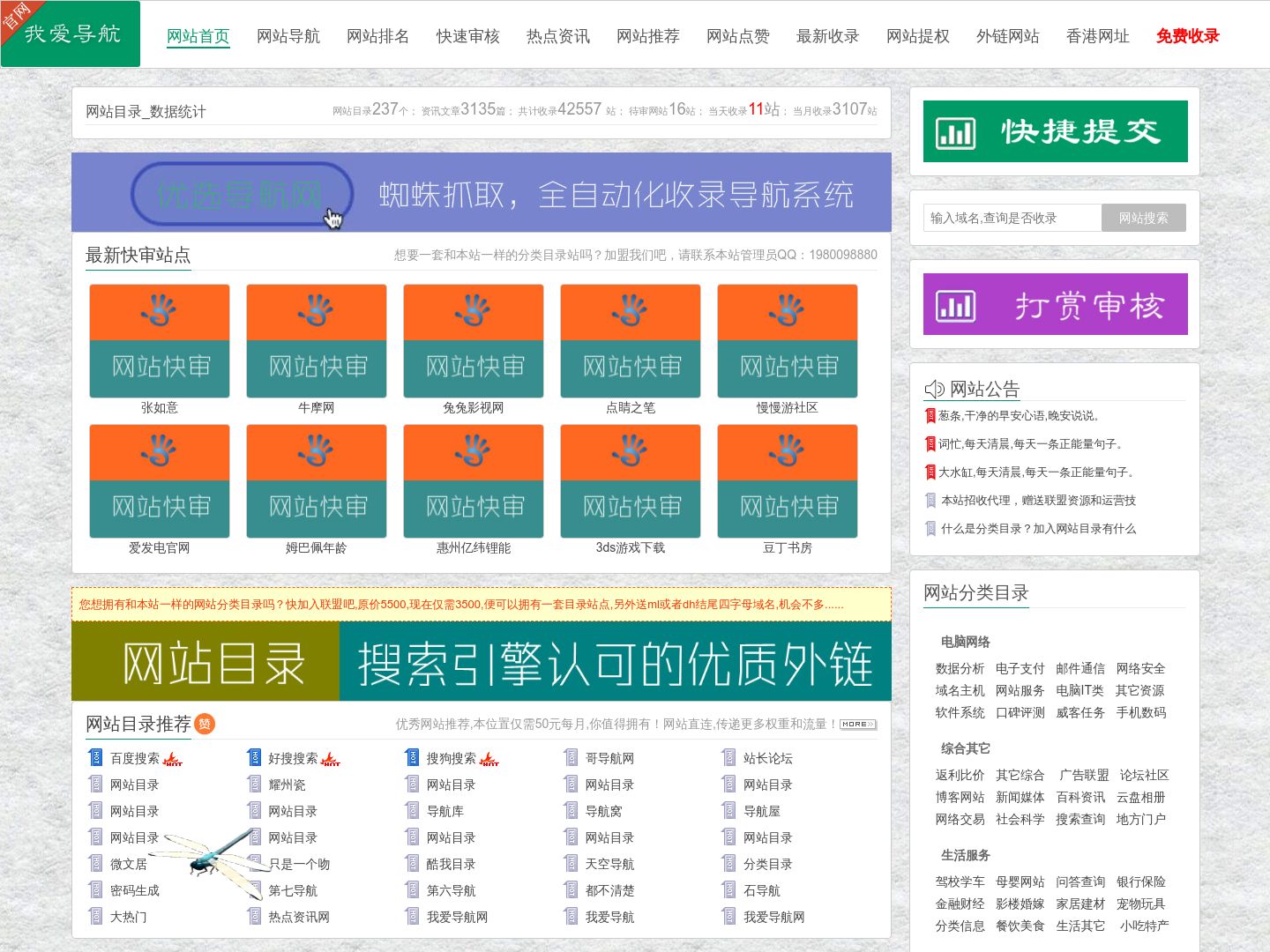
Task: Click the page icon beside 搜狗搜索
Action: [x=412, y=757]
